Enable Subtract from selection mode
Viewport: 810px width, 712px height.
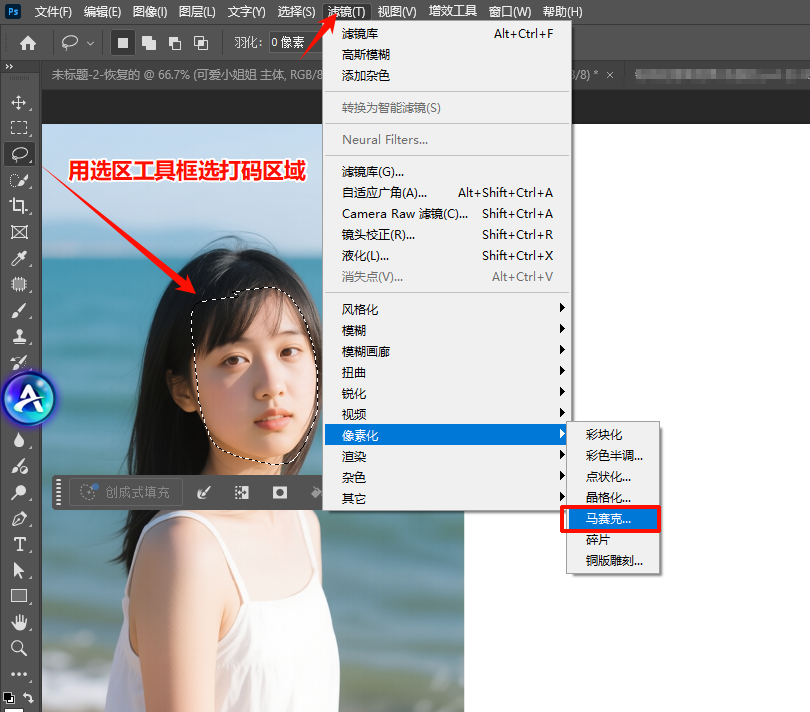coord(175,43)
